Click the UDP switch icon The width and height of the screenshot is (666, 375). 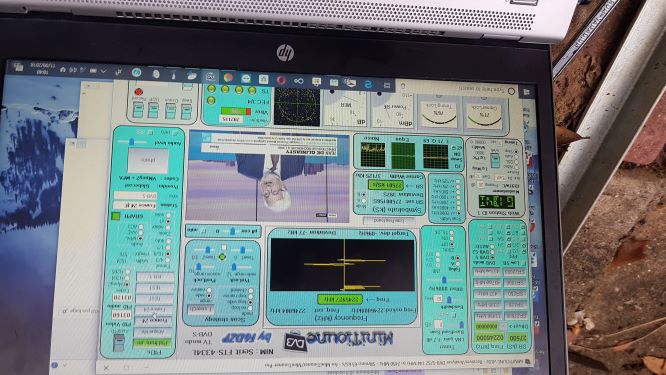tap(153, 111)
